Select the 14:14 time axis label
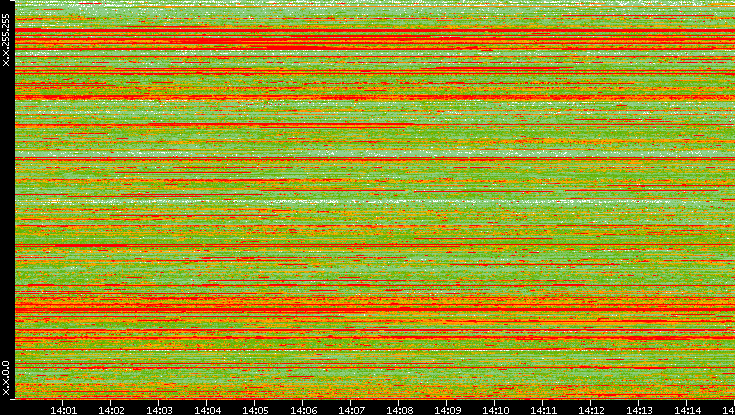735x415 pixels. coord(687,410)
